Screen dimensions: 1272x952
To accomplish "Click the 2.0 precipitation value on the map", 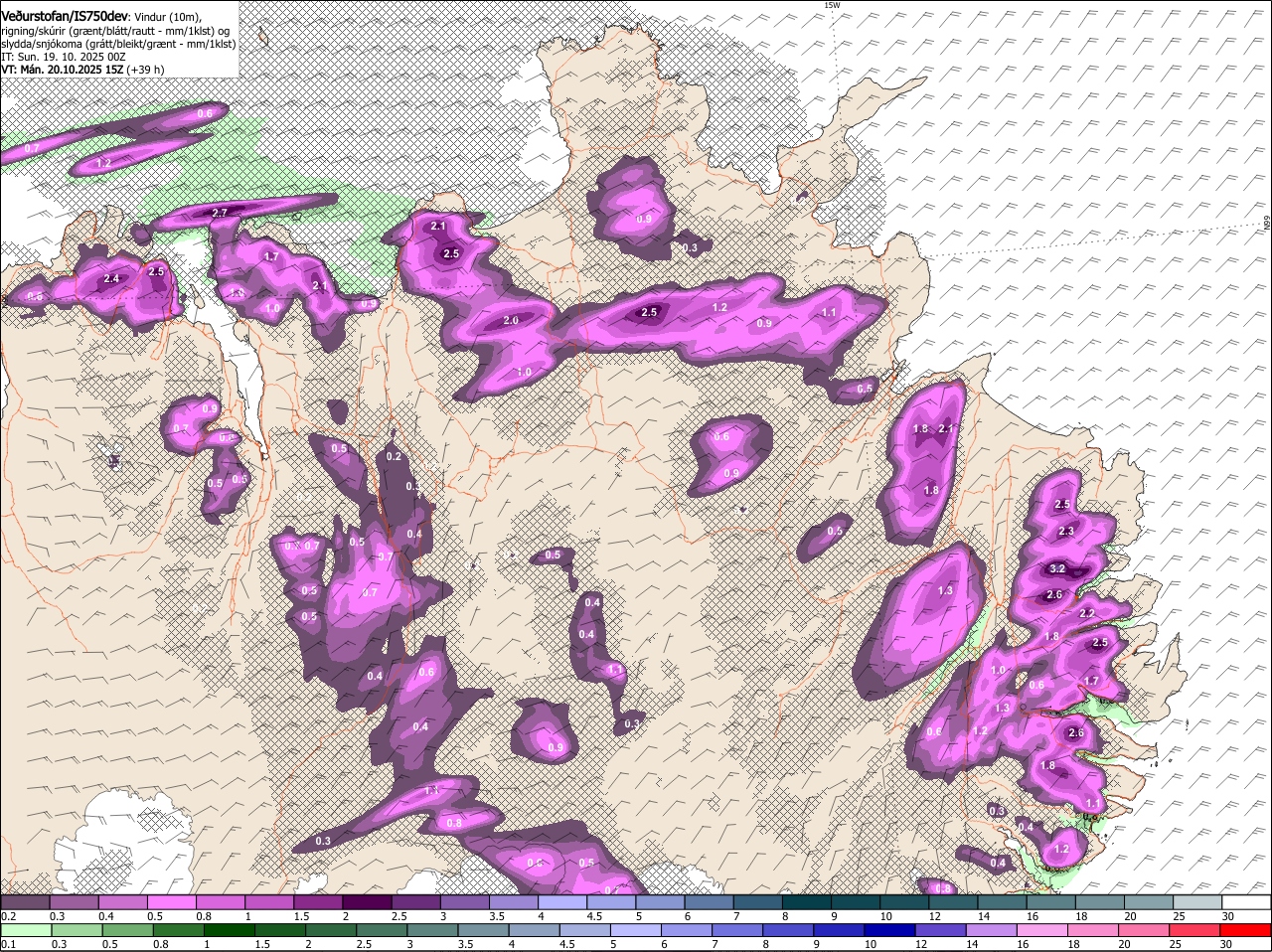I will (x=511, y=321).
